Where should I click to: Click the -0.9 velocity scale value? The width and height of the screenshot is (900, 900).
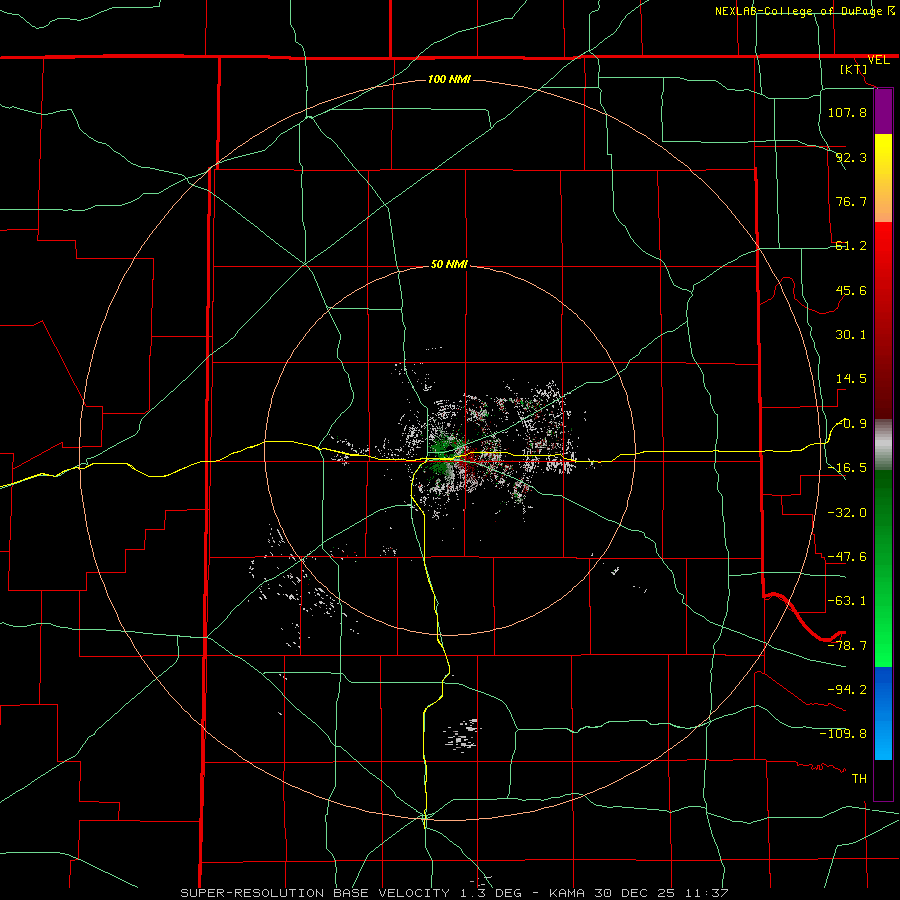pyautogui.click(x=851, y=424)
